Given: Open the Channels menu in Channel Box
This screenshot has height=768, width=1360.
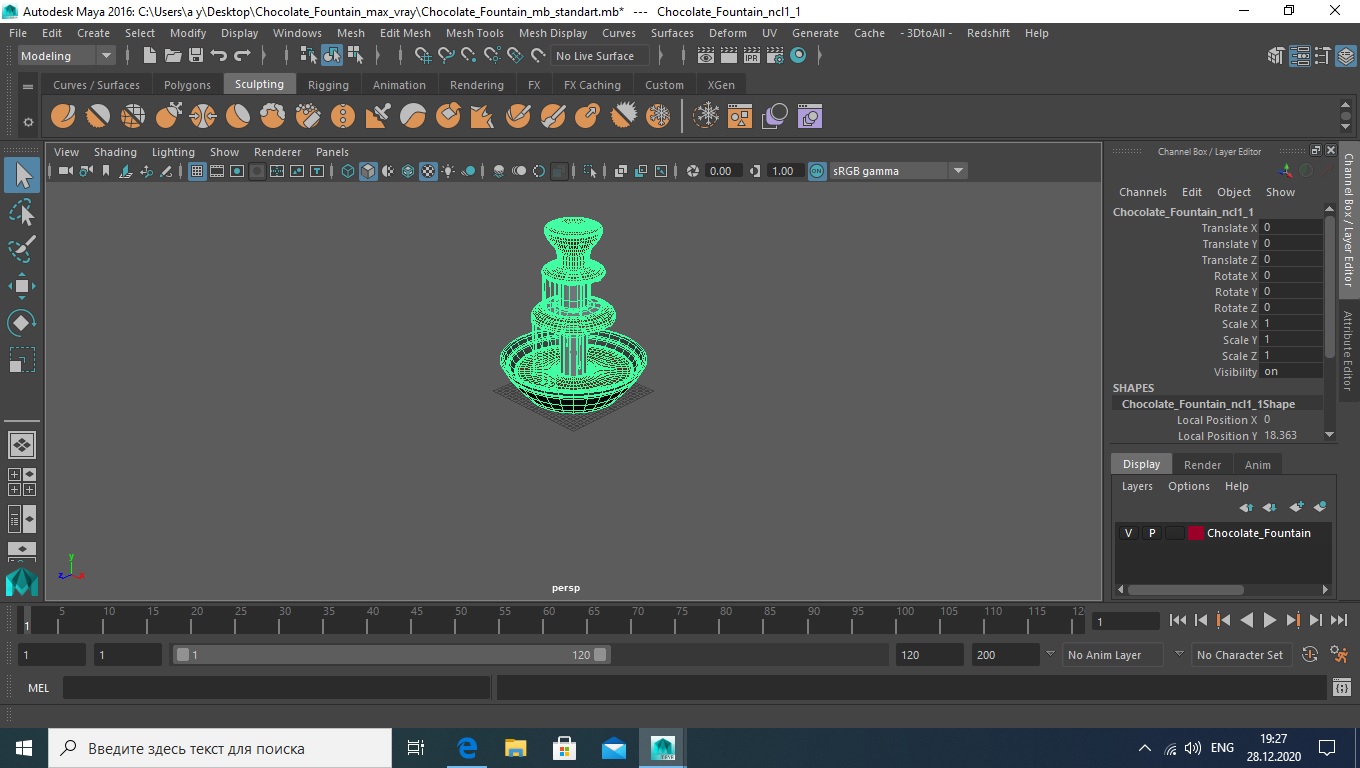Looking at the screenshot, I should [x=1142, y=192].
